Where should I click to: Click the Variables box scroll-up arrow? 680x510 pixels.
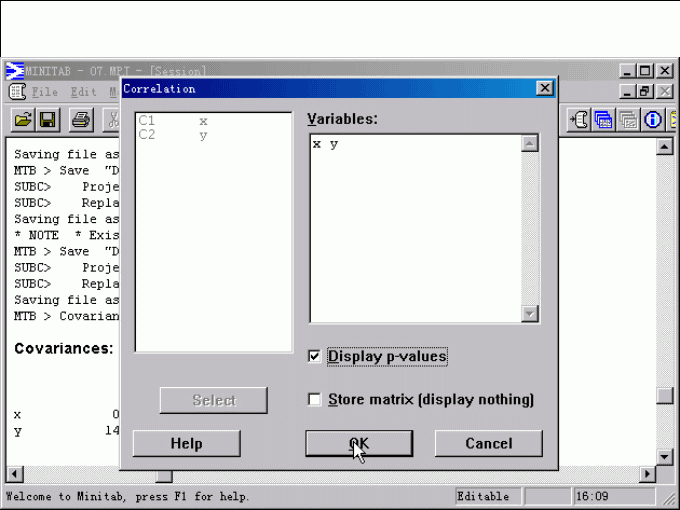[x=530, y=144]
